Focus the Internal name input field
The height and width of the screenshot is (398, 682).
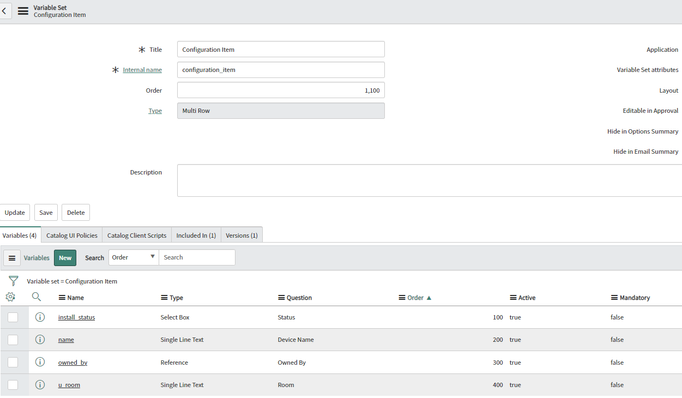281,70
